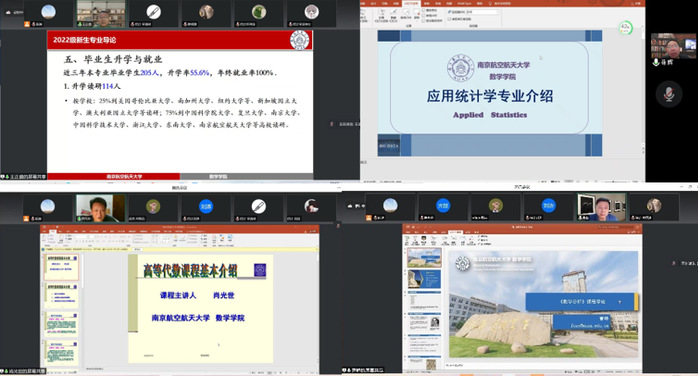Switch to the active slideshow ribbon tab in the statistics window
This screenshot has height=376, width=698.
click(x=412, y=4)
